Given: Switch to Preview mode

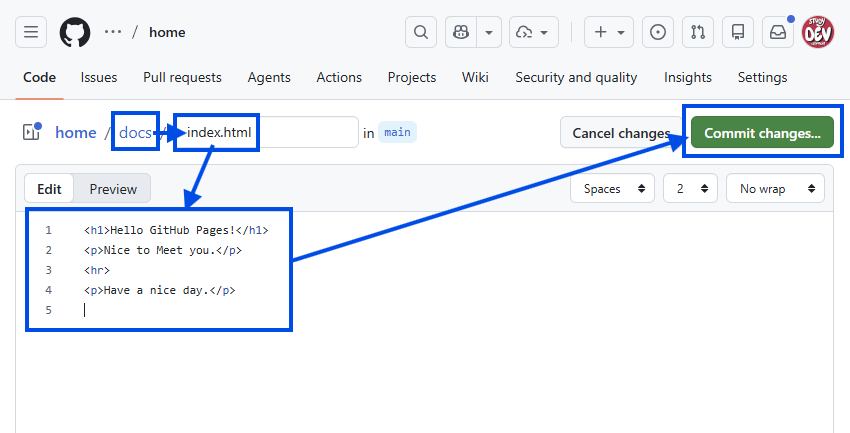Looking at the screenshot, I should 113,189.
